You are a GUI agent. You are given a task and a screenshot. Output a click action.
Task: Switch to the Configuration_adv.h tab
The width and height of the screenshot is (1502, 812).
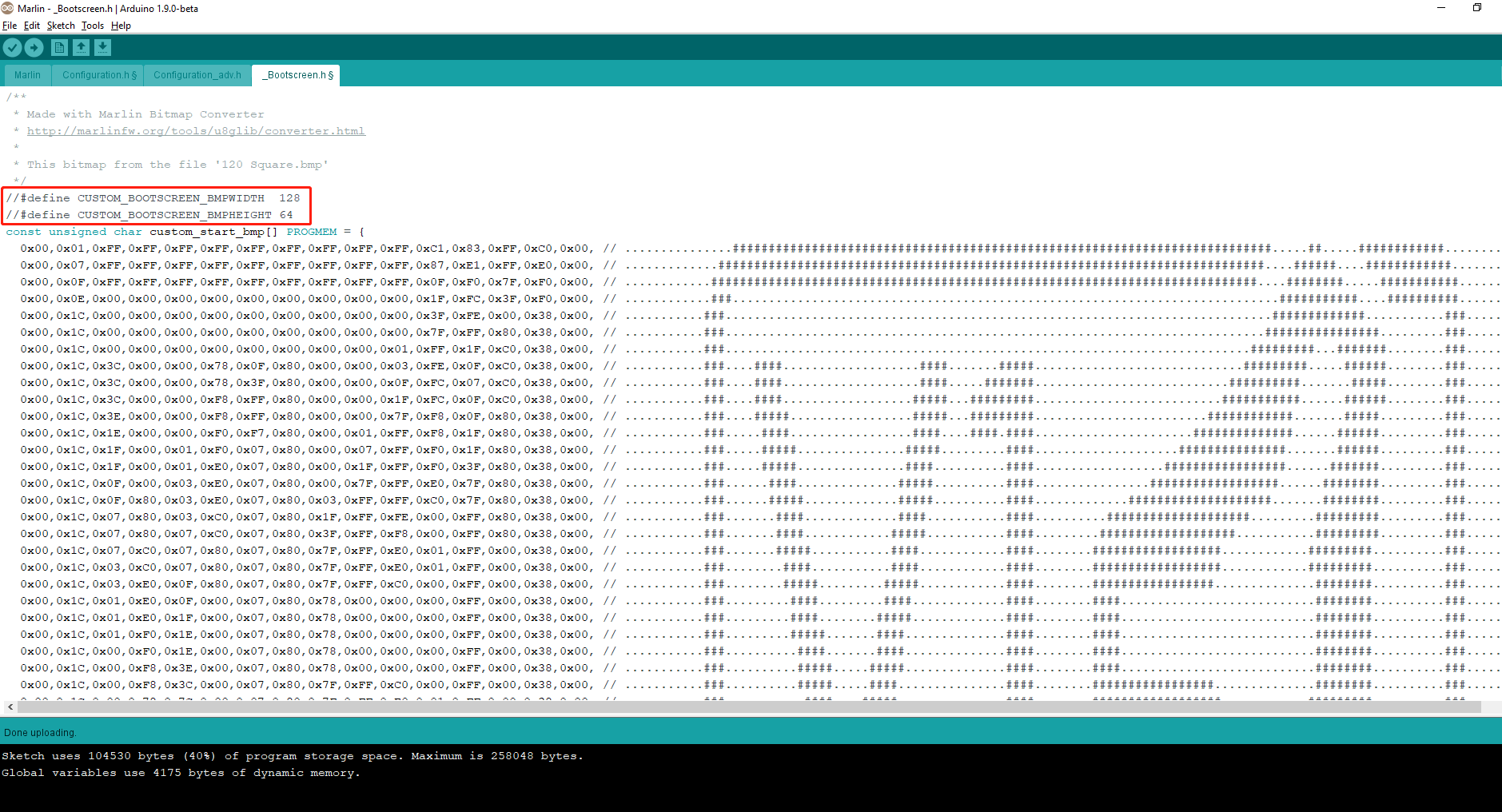[x=197, y=75]
